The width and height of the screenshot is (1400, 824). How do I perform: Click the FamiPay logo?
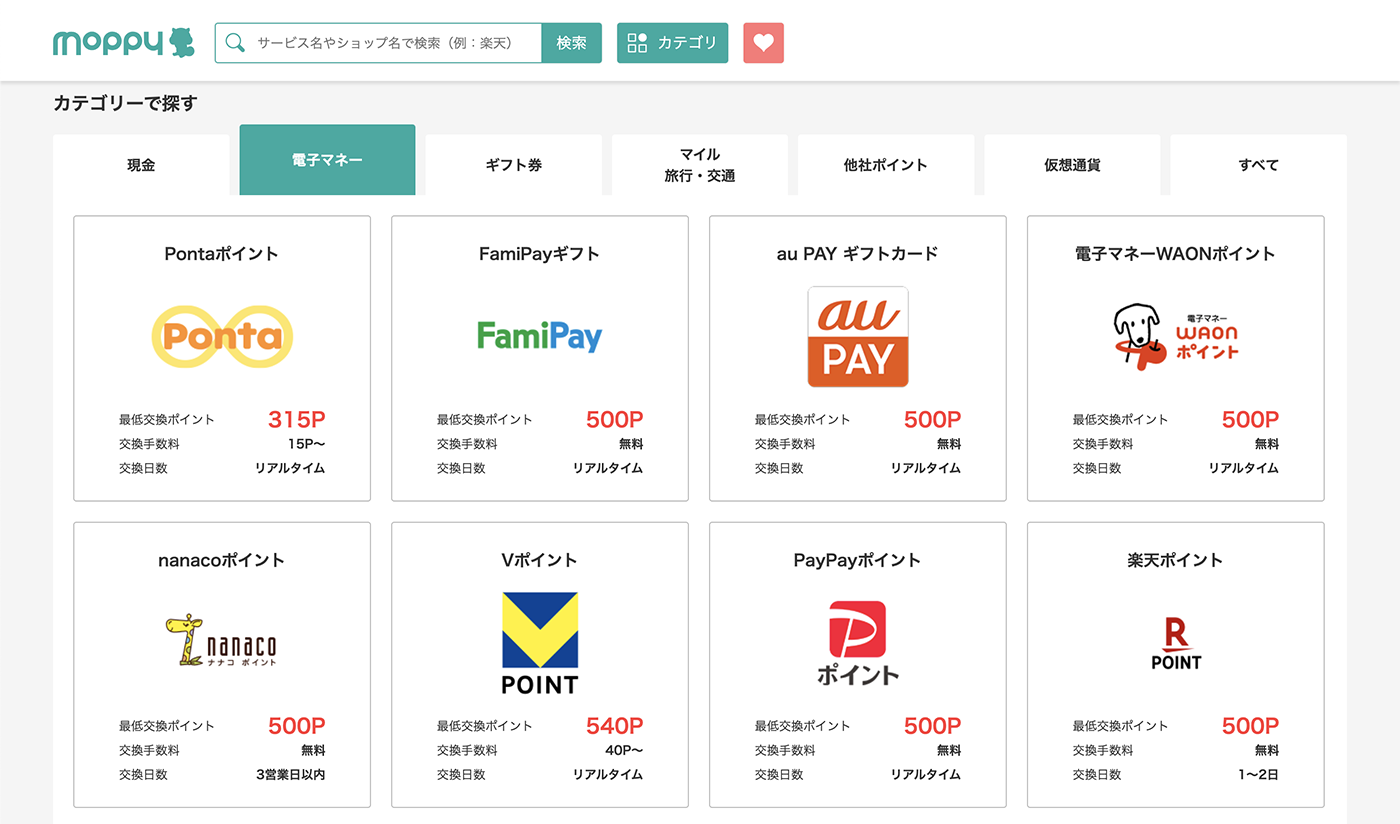[x=540, y=336]
